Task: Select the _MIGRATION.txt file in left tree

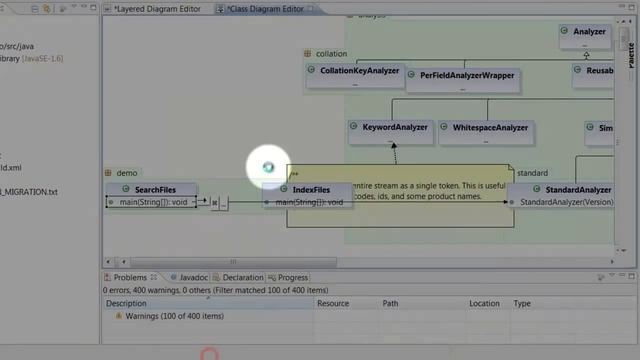Action: (29, 192)
